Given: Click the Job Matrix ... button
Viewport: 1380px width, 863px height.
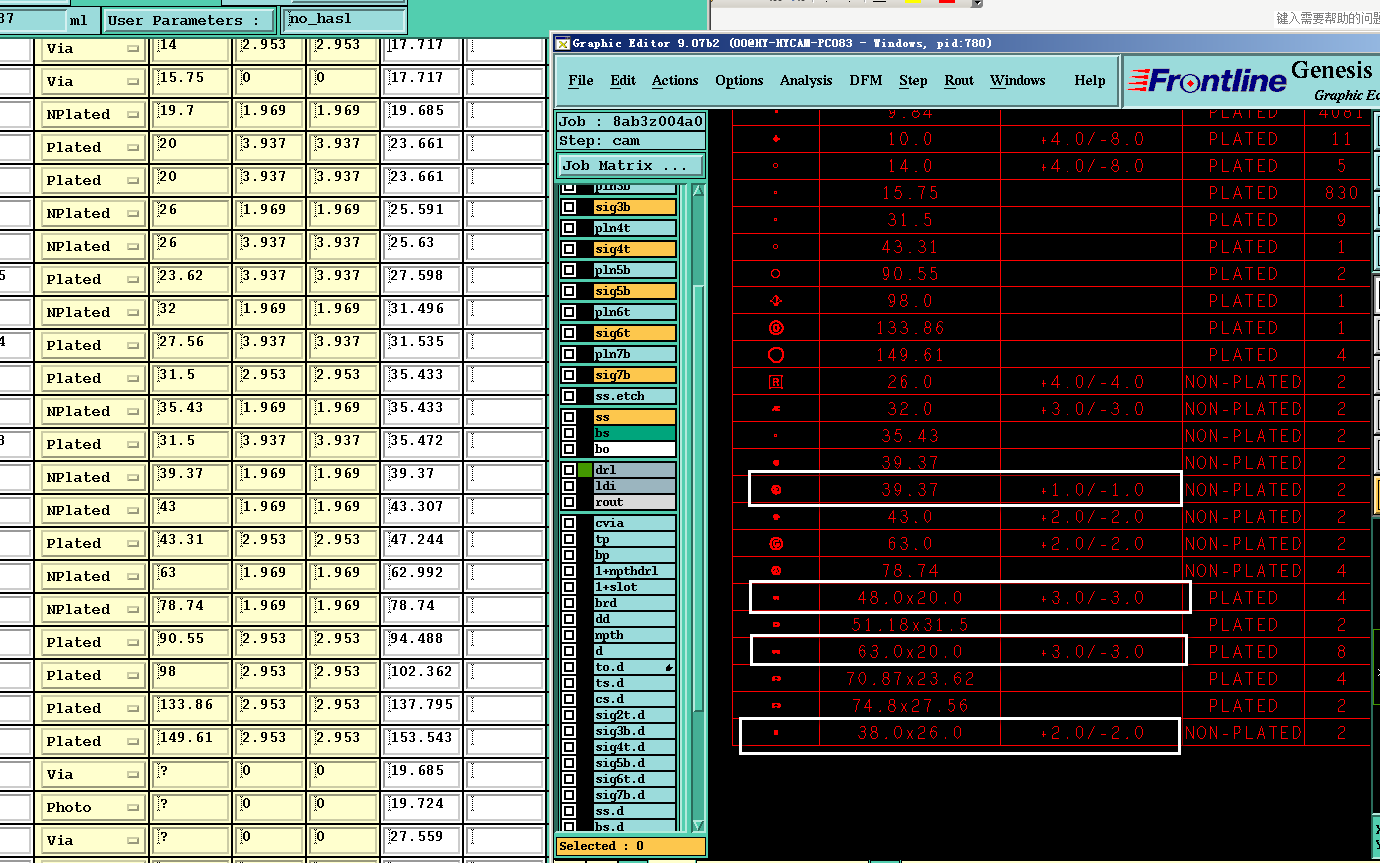Looking at the screenshot, I should tap(631, 166).
